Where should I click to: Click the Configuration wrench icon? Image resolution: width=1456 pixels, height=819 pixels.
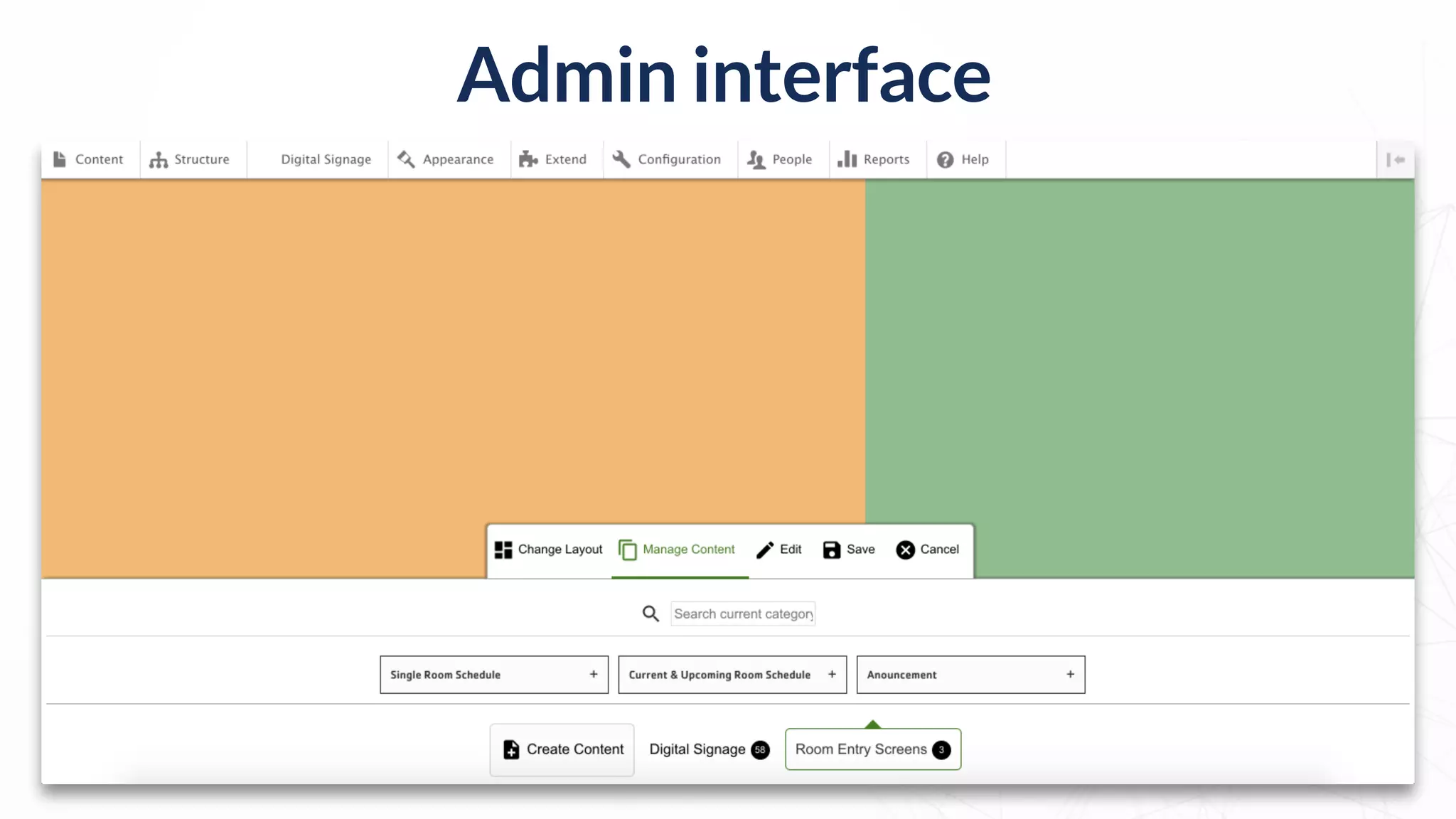click(621, 159)
